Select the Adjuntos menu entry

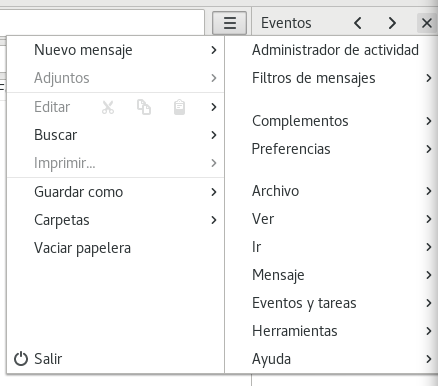(115, 78)
